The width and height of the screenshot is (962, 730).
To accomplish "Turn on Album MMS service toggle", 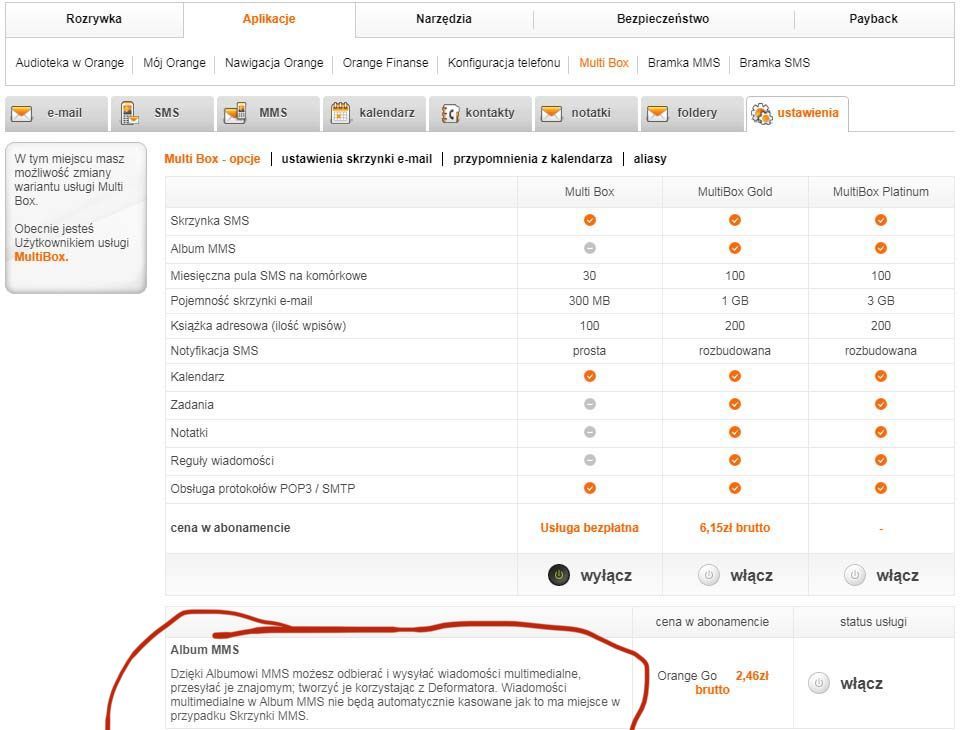I will pos(819,684).
